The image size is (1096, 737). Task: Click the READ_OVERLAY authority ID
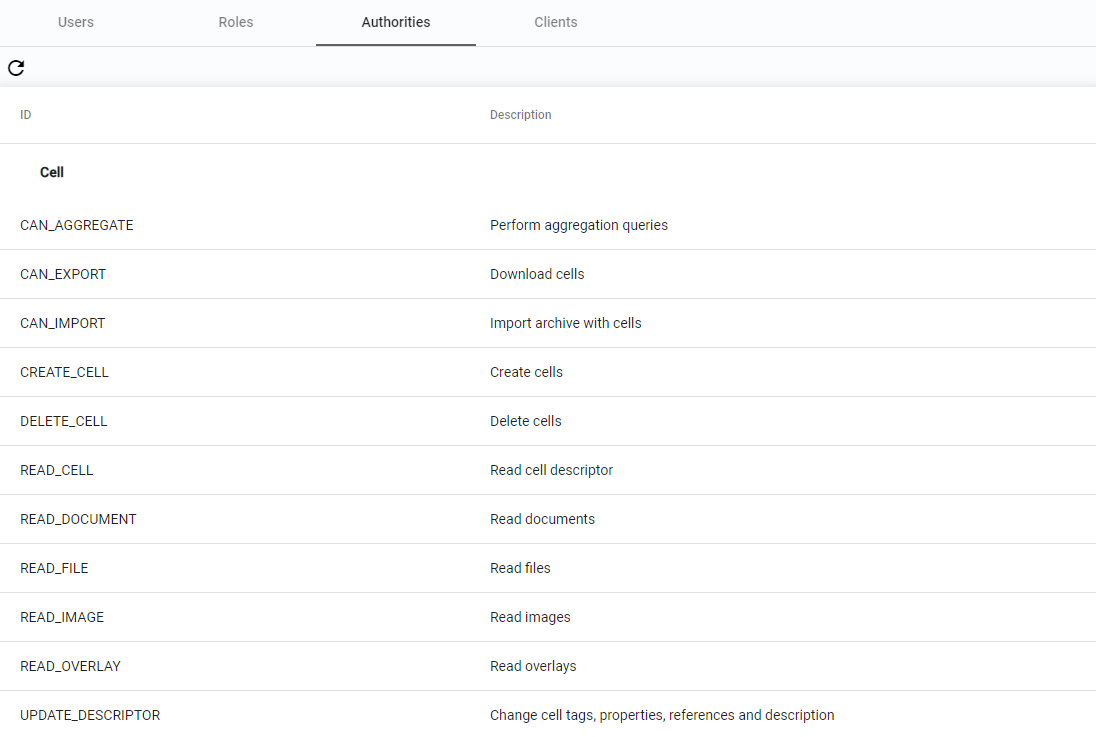70,666
